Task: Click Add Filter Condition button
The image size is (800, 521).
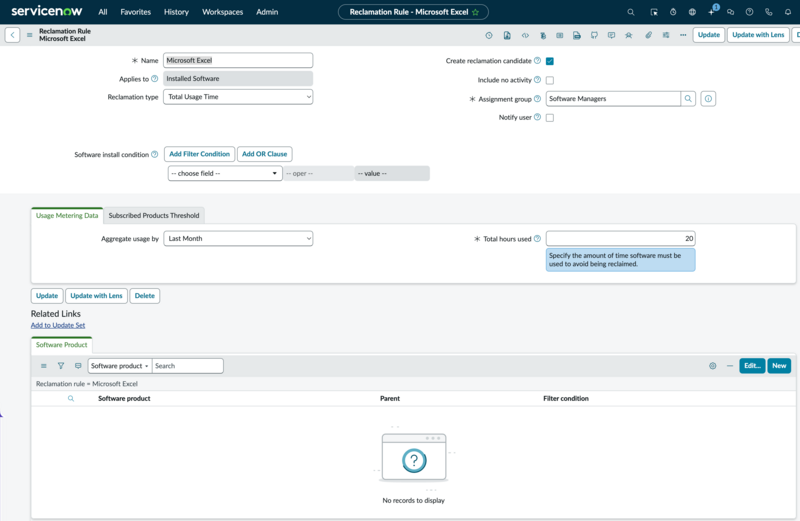Action: tap(199, 154)
